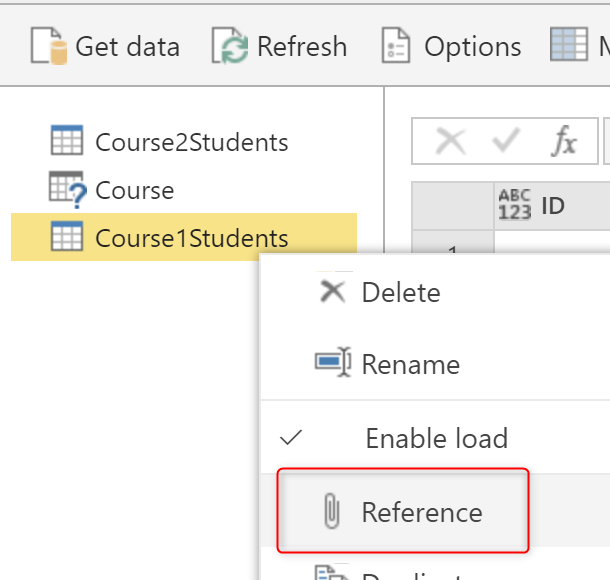The width and height of the screenshot is (610, 580).
Task: Click row number 1 in the data grid
Action: [x=453, y=247]
